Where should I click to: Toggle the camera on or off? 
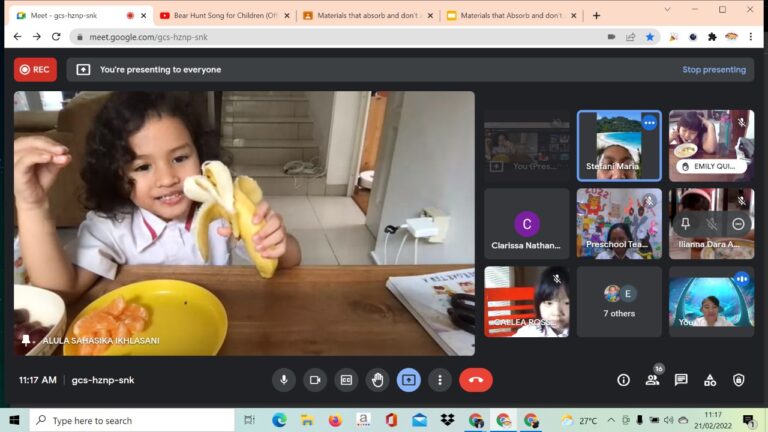click(x=315, y=380)
